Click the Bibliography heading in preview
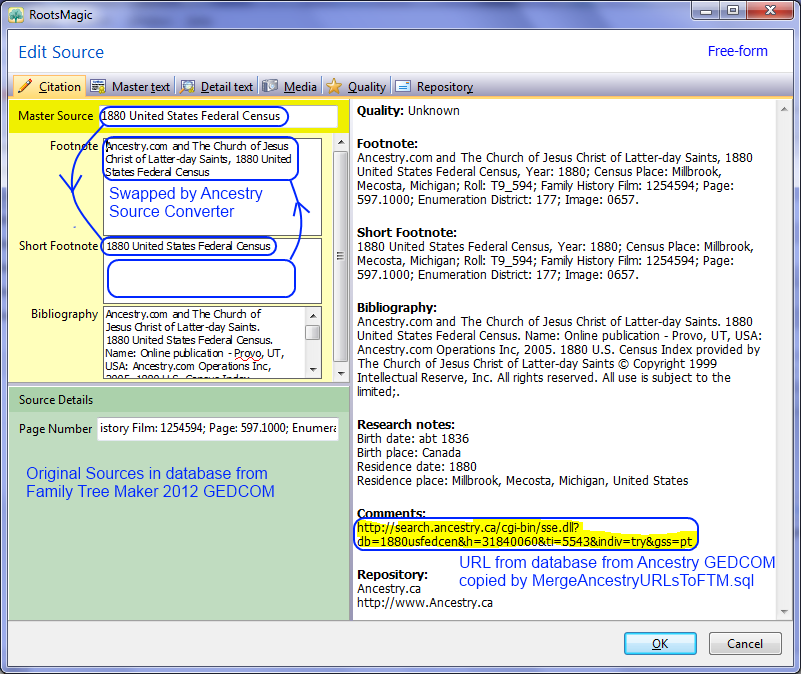Screen dimensions: 801x674 pyautogui.click(x=397, y=308)
